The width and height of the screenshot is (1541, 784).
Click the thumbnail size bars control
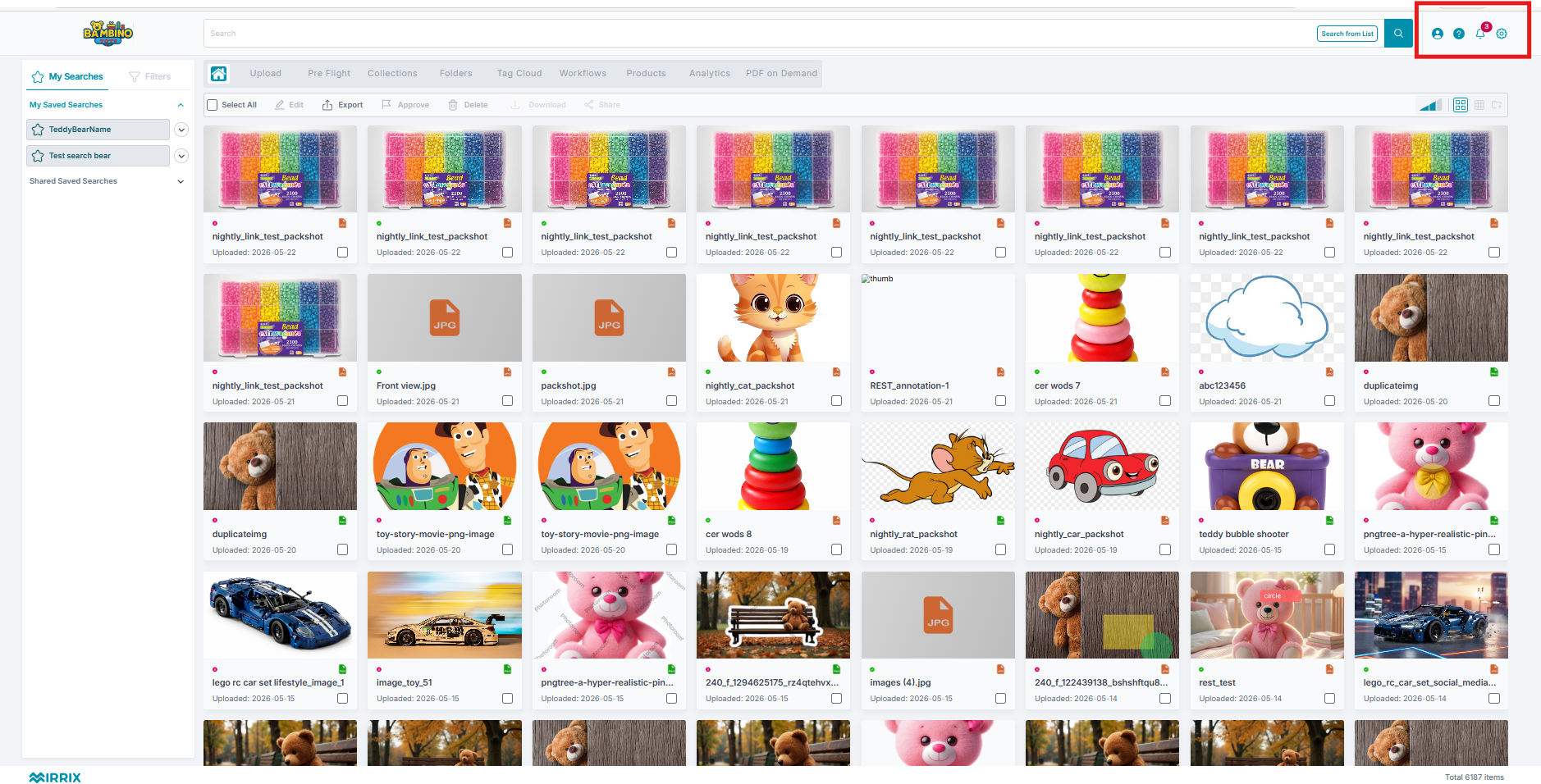[x=1431, y=105]
